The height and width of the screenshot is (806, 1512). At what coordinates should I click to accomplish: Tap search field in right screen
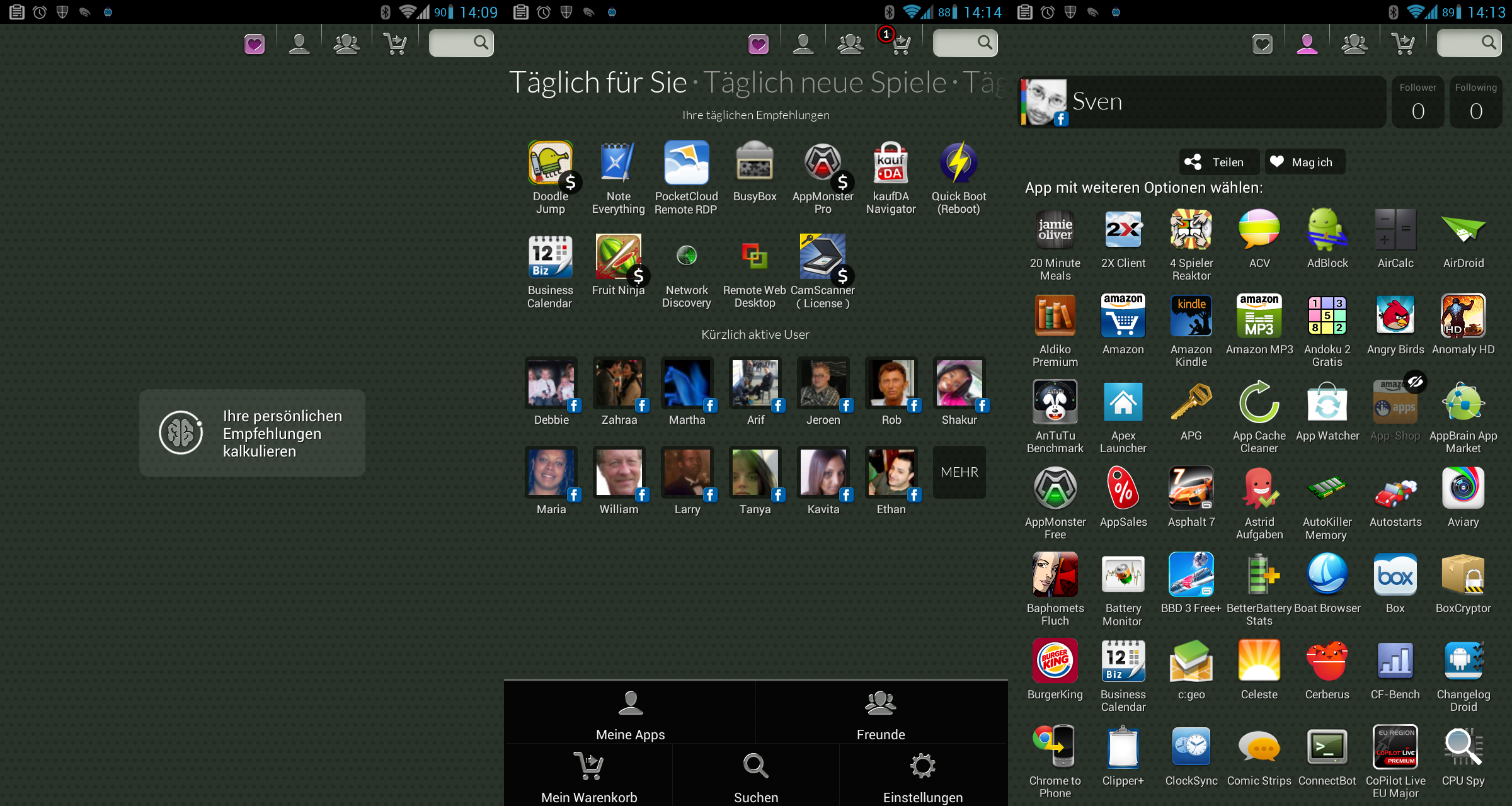1469,43
